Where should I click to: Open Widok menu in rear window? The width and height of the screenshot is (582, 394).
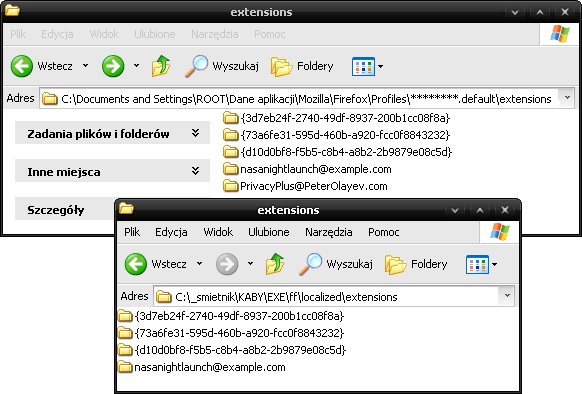click(x=104, y=34)
